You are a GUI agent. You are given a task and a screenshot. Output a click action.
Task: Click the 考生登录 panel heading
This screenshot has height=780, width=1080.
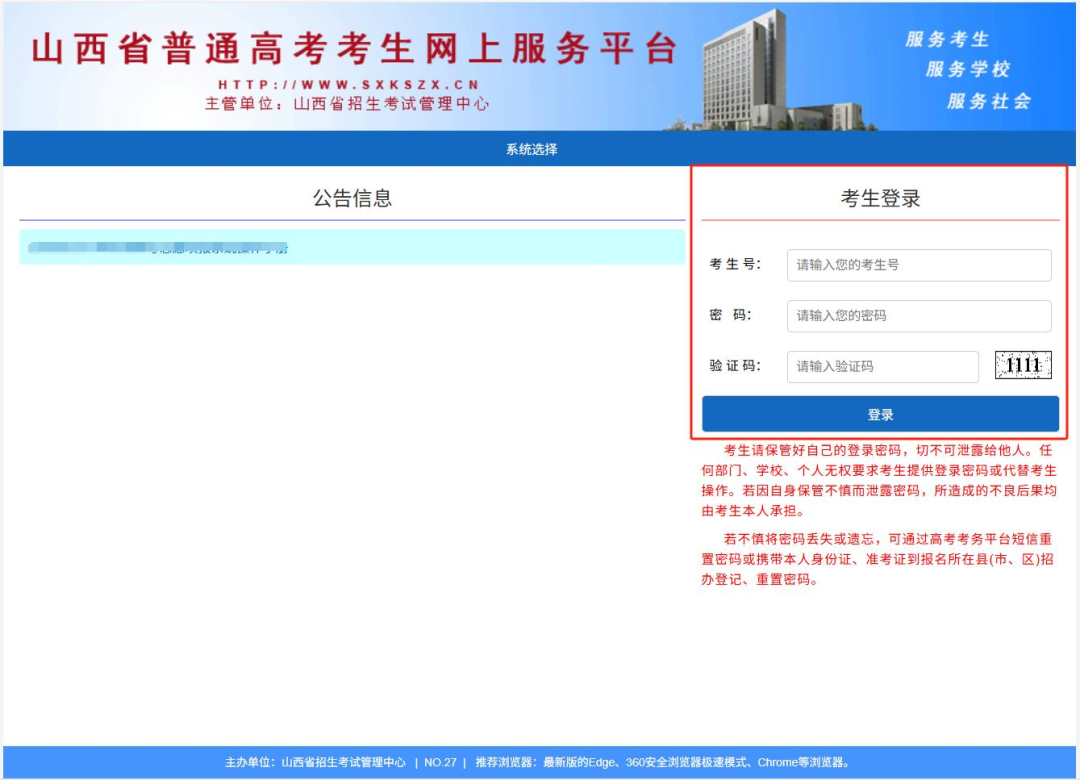coord(882,197)
